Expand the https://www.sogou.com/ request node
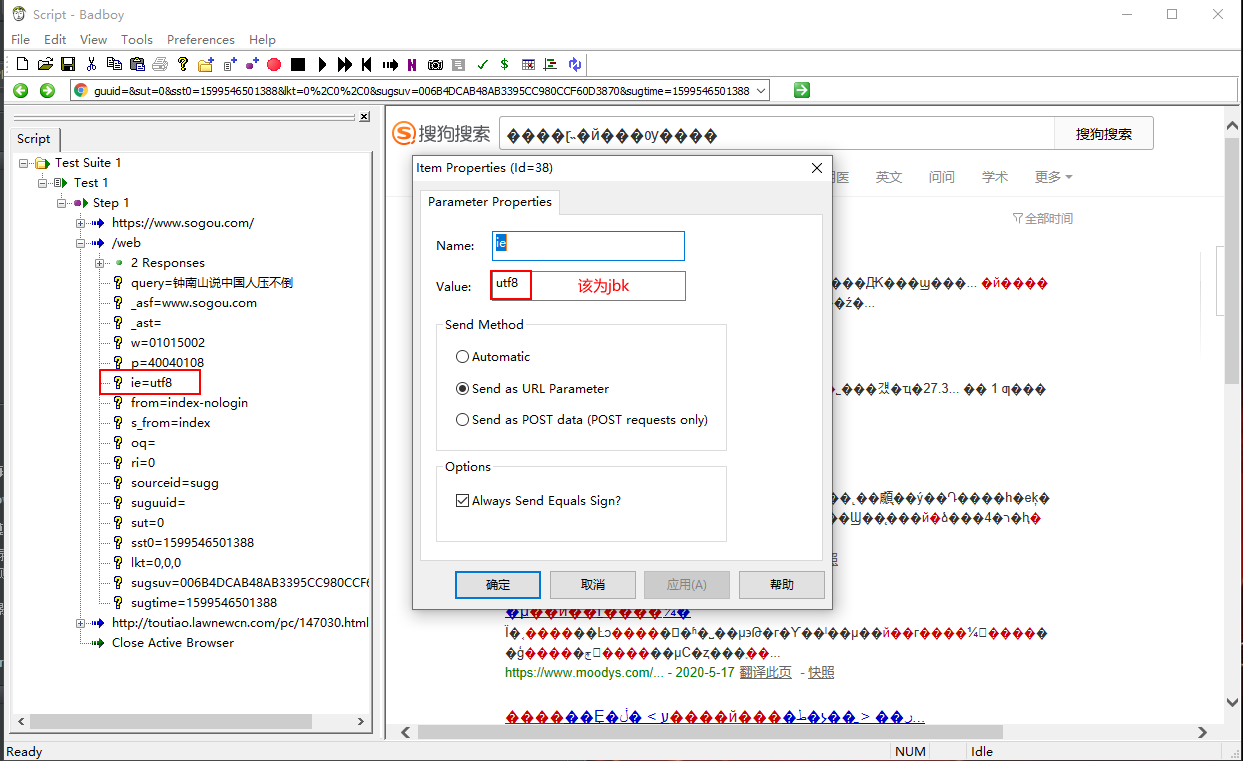Image resolution: width=1243 pixels, height=761 pixels. (x=80, y=223)
